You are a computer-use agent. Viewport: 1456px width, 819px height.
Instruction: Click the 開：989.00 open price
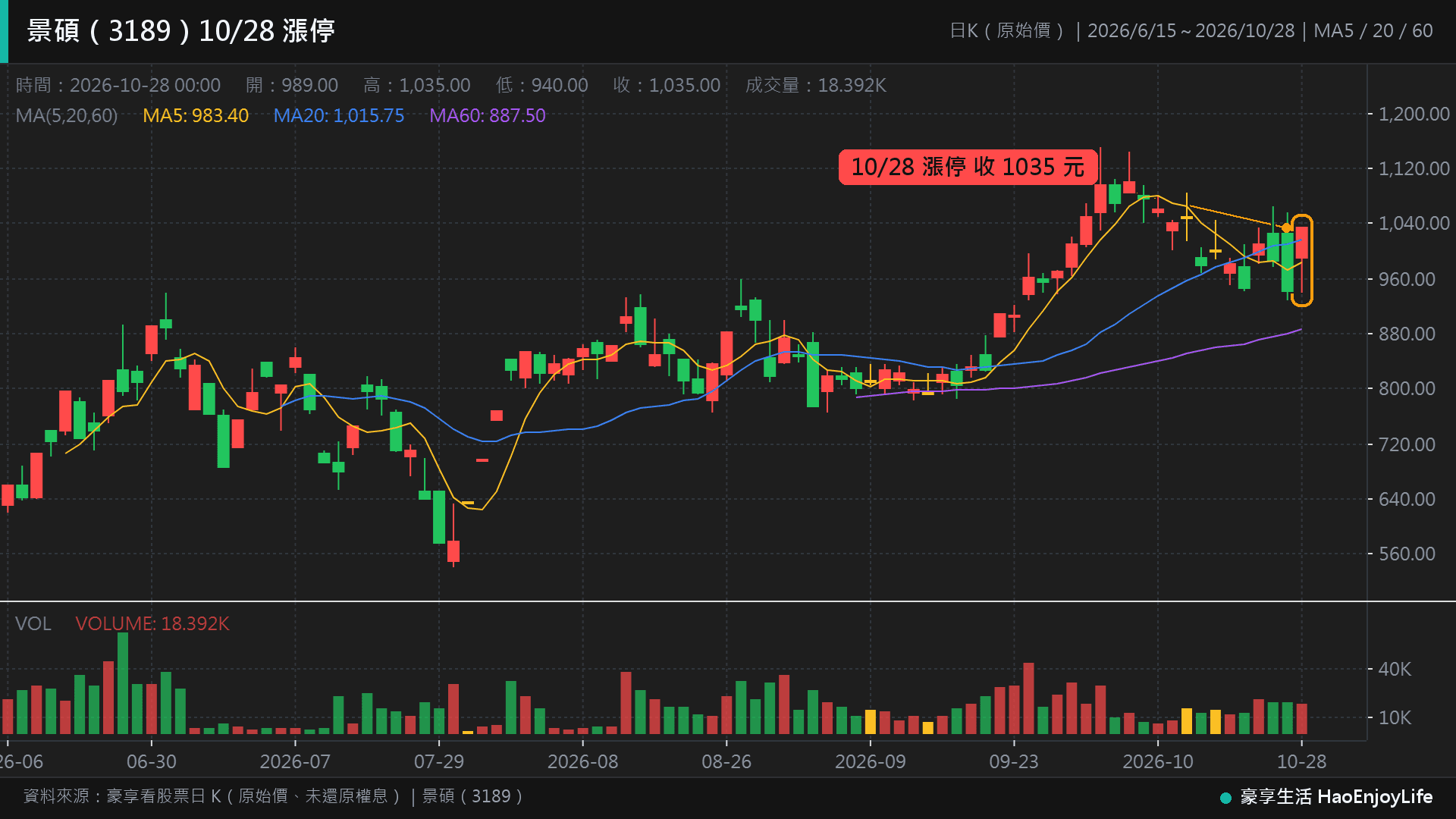point(292,85)
